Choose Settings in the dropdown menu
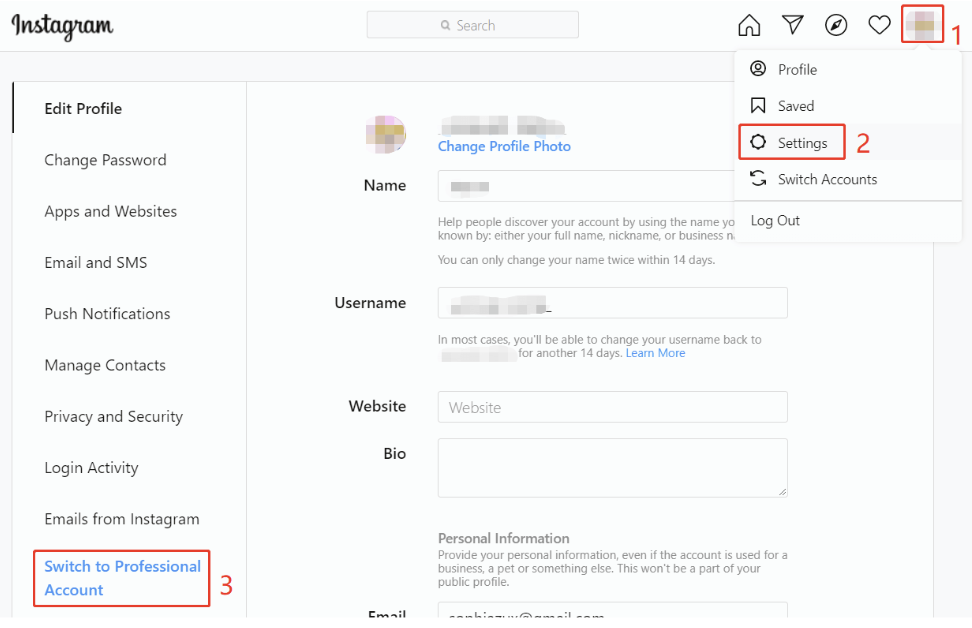 [802, 143]
